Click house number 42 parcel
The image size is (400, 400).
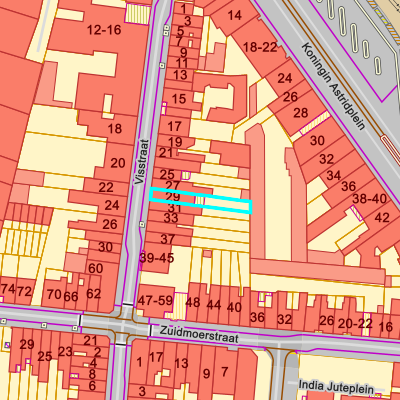click(x=382, y=218)
